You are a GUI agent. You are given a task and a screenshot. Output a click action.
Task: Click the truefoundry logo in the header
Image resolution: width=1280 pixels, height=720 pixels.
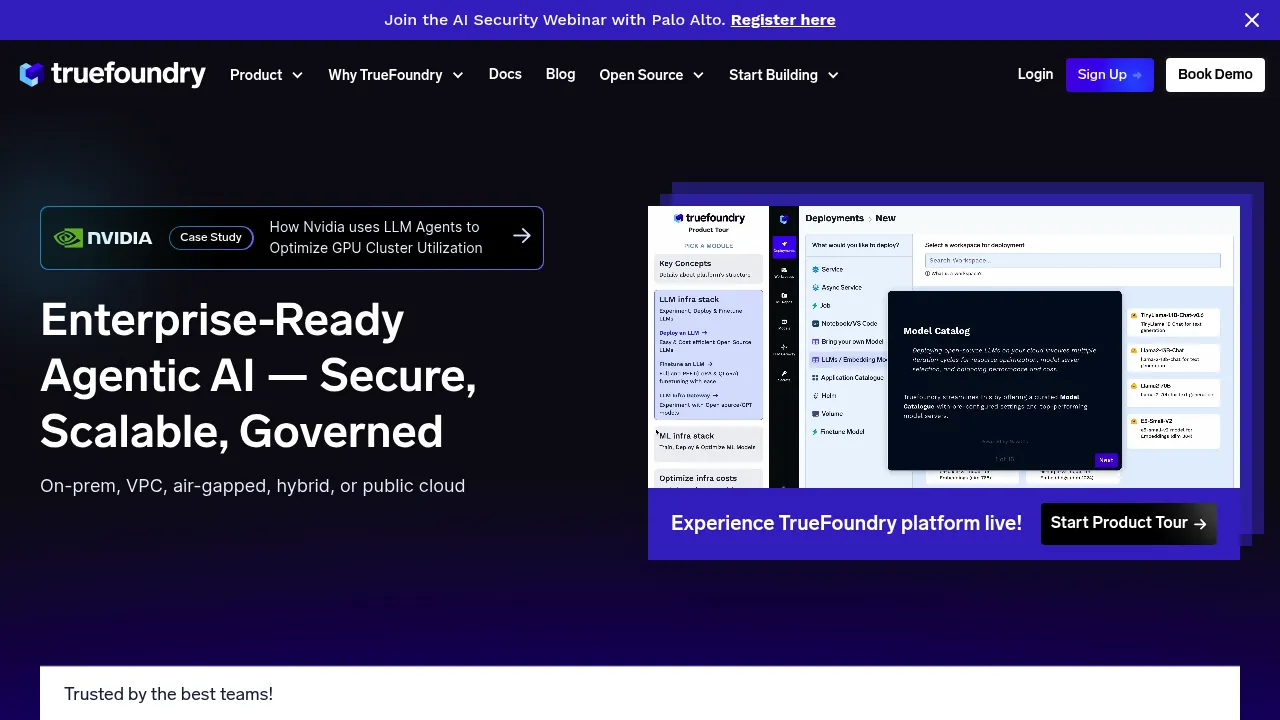point(112,74)
